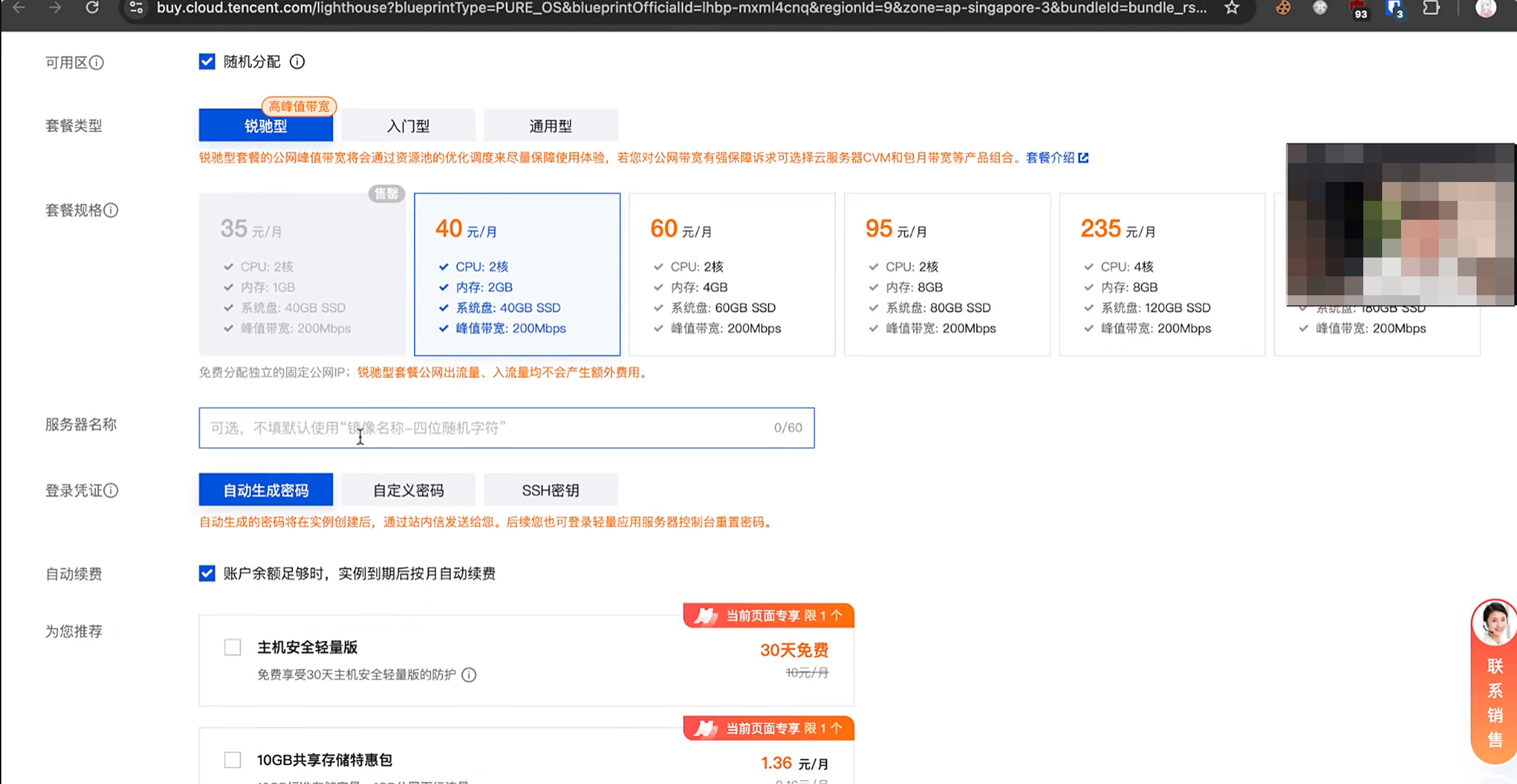The height and width of the screenshot is (784, 1517).
Task: Click the 服务器名称 input field
Action: 506,428
